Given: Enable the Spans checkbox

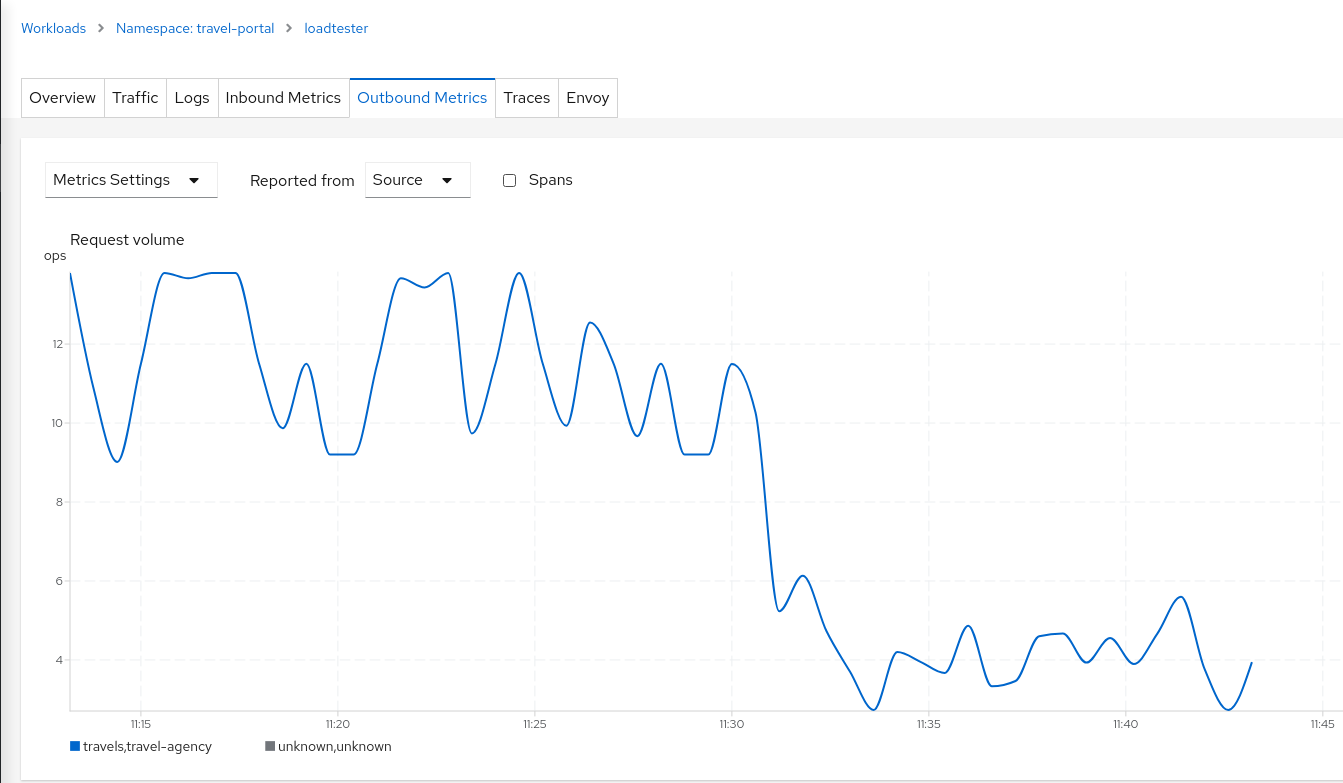Looking at the screenshot, I should pos(509,180).
